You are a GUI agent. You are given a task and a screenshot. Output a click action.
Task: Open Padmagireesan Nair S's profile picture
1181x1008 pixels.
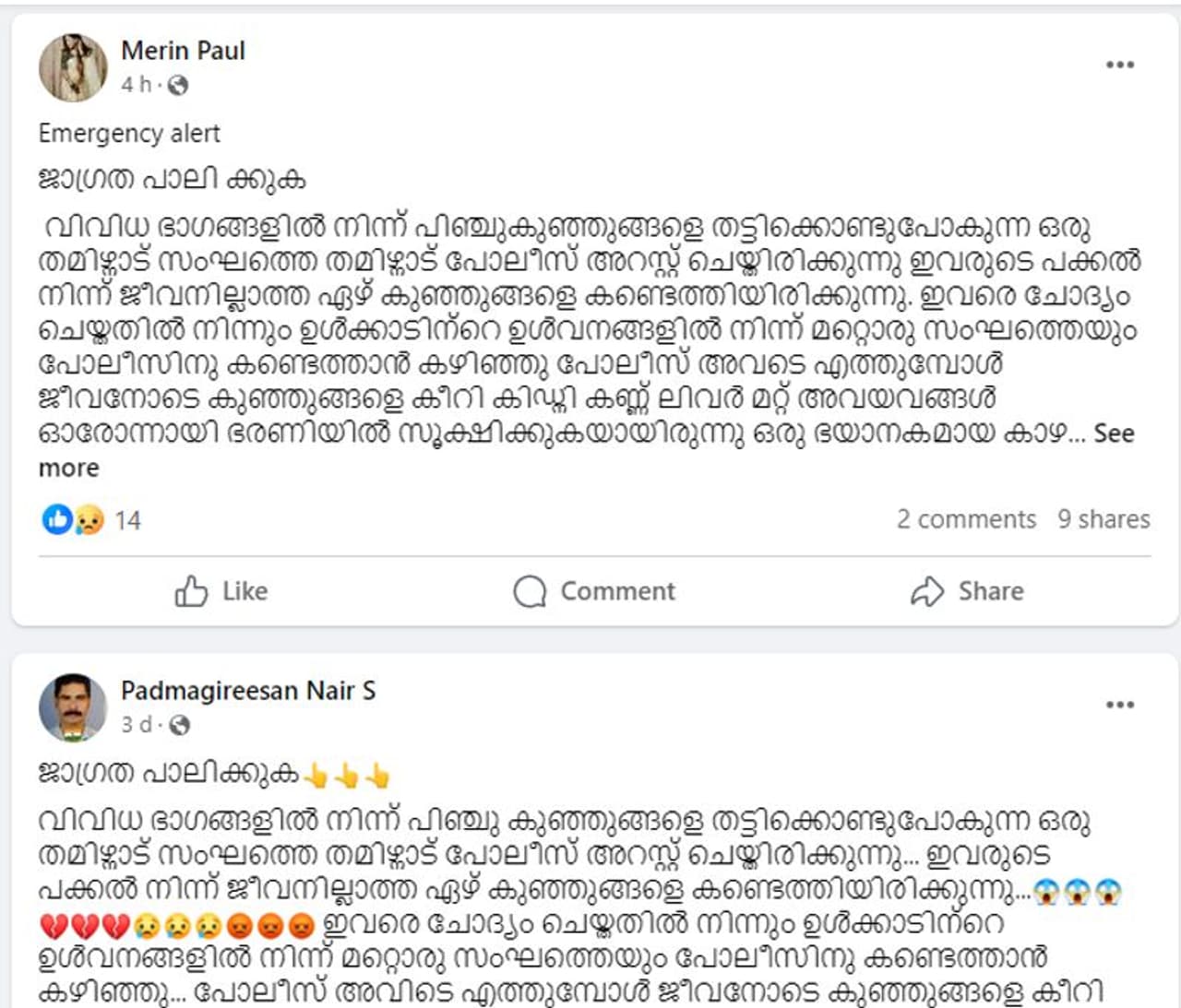pos(72,707)
